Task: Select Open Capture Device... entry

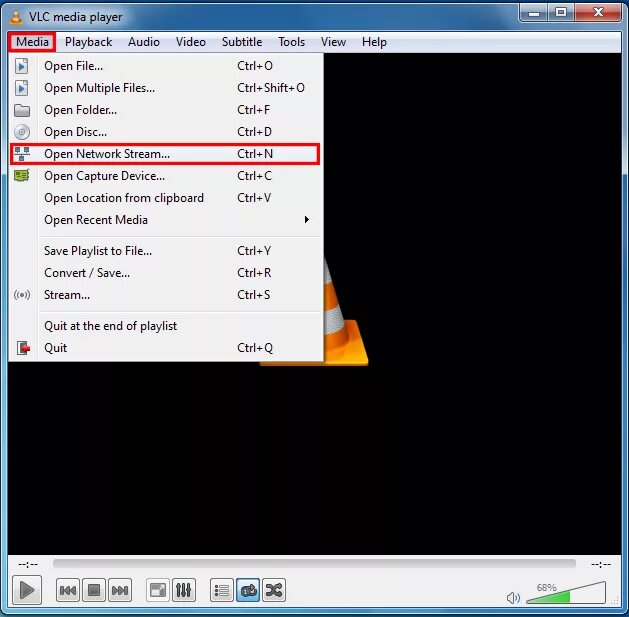Action: click(165, 176)
